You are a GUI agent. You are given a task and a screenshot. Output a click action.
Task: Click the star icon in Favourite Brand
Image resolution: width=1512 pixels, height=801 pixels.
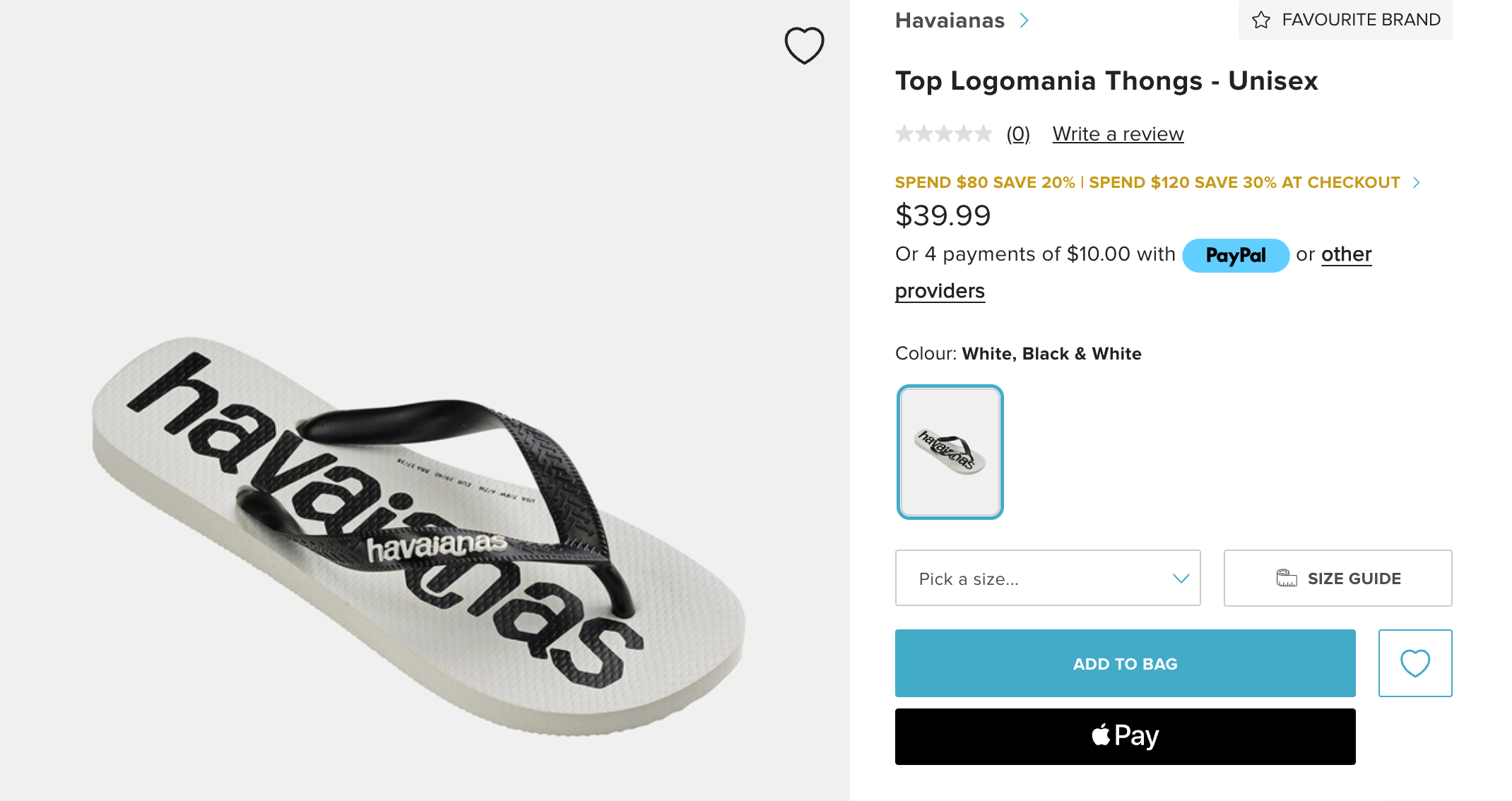click(x=1261, y=20)
